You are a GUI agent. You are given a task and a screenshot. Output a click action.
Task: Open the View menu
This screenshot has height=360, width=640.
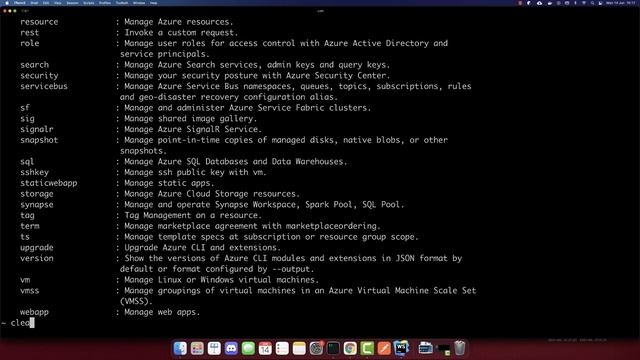[58, 3]
